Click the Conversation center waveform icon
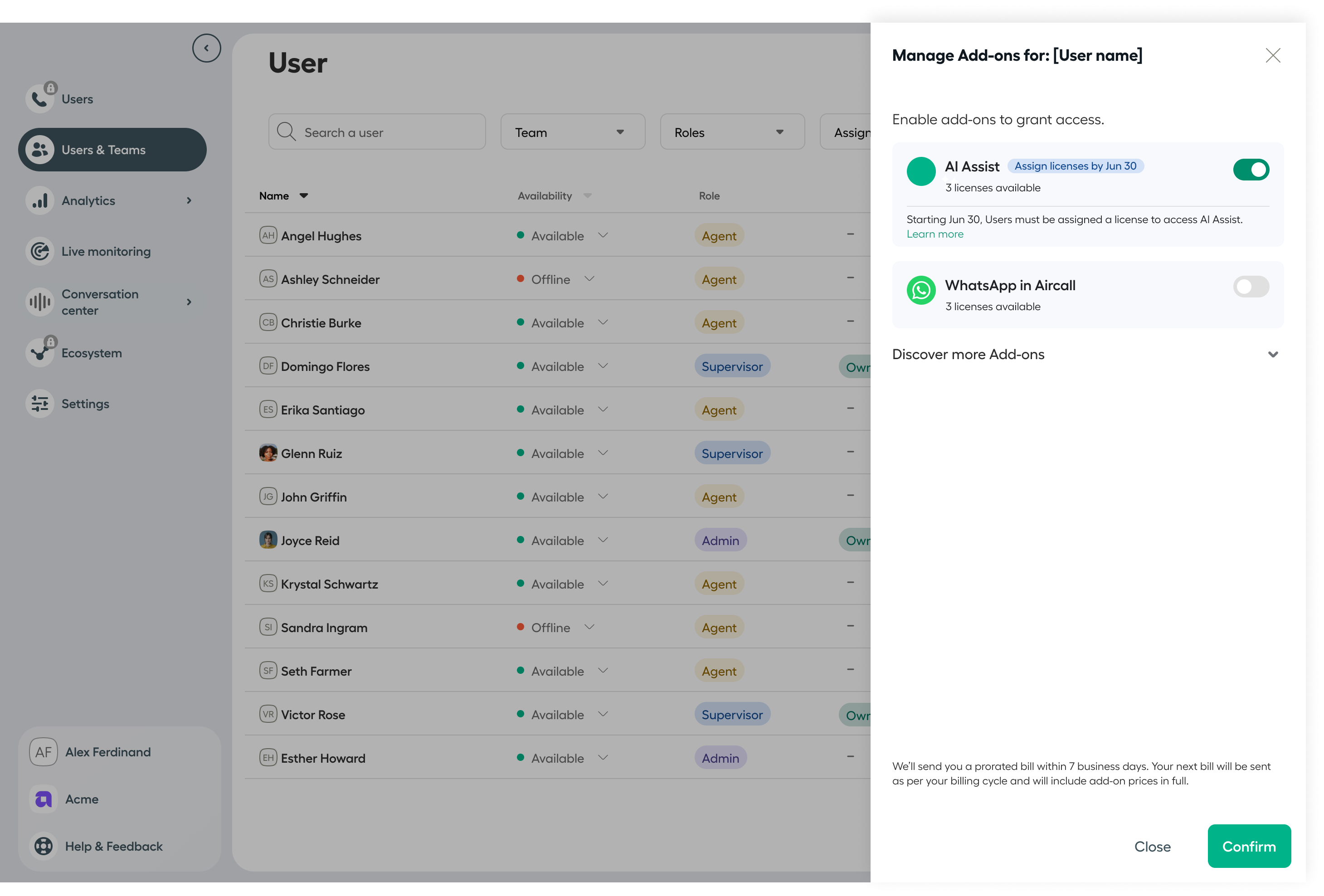 pos(40,302)
